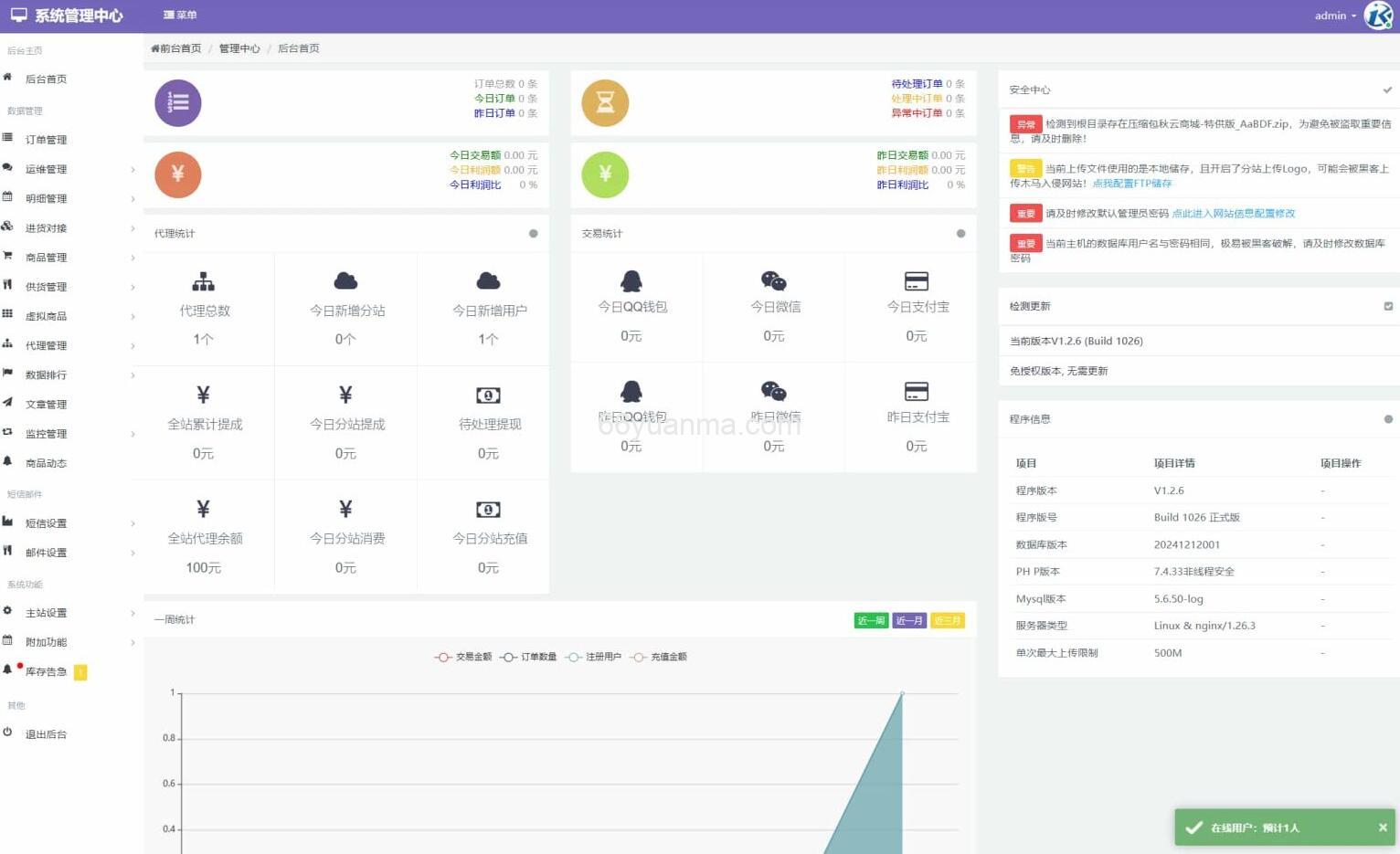
Task: Click the 今日QQ钱包 penguin icon
Action: (x=631, y=281)
